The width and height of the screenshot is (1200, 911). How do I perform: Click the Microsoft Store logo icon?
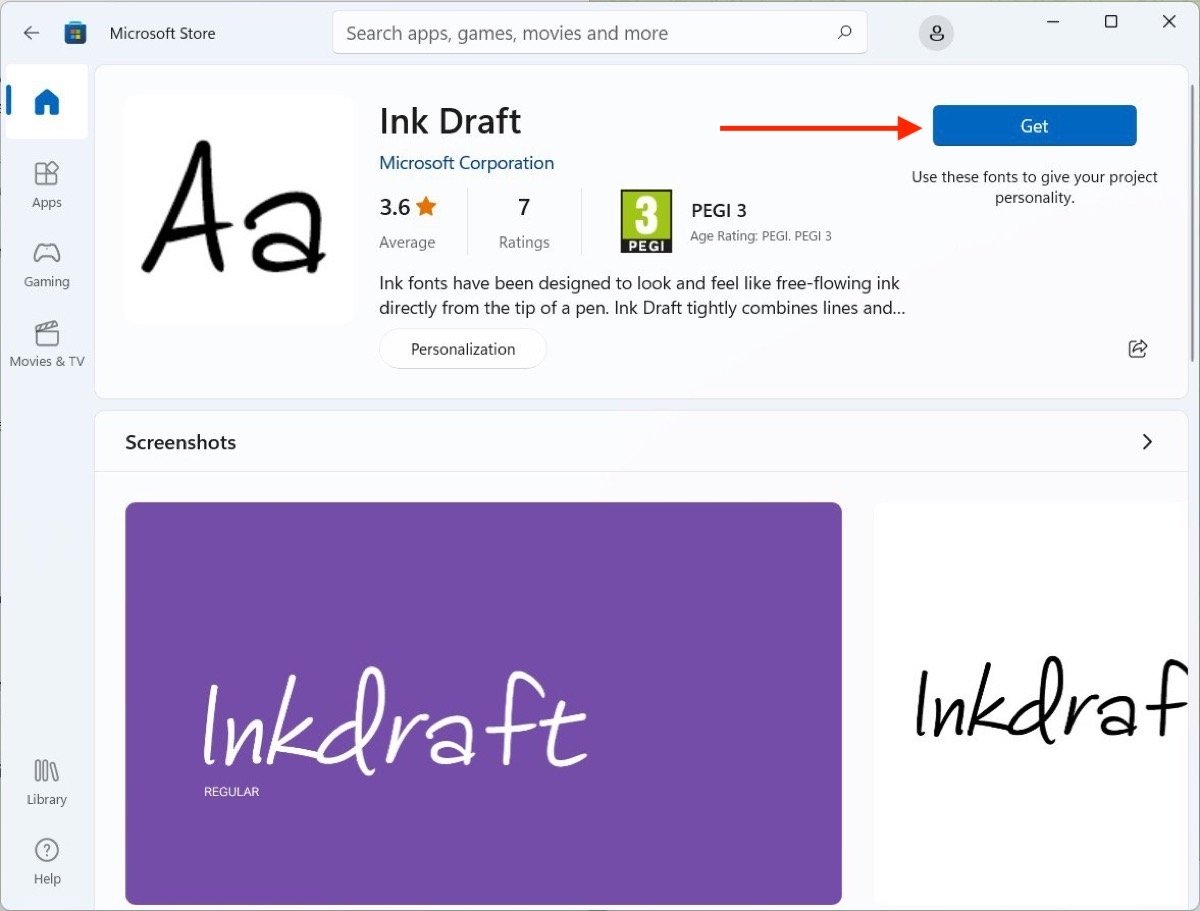click(75, 33)
